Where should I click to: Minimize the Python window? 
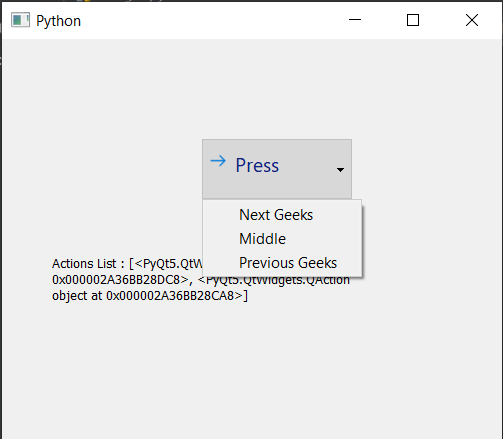pos(355,20)
